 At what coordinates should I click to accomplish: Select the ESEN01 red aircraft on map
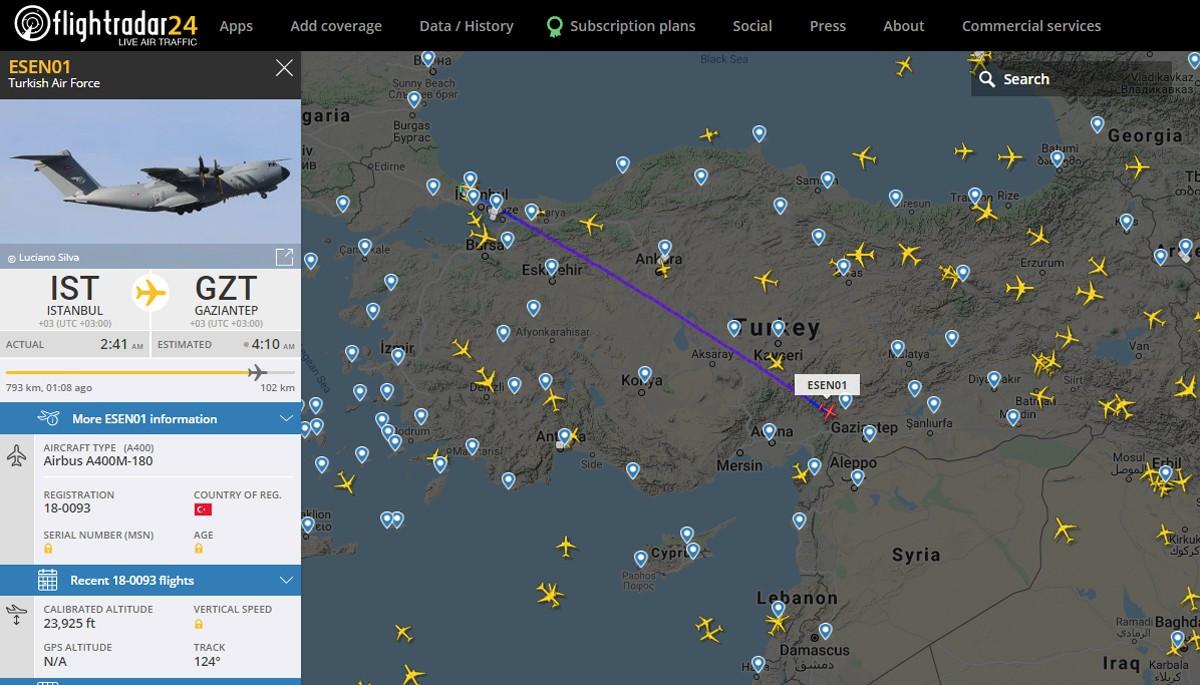828,411
